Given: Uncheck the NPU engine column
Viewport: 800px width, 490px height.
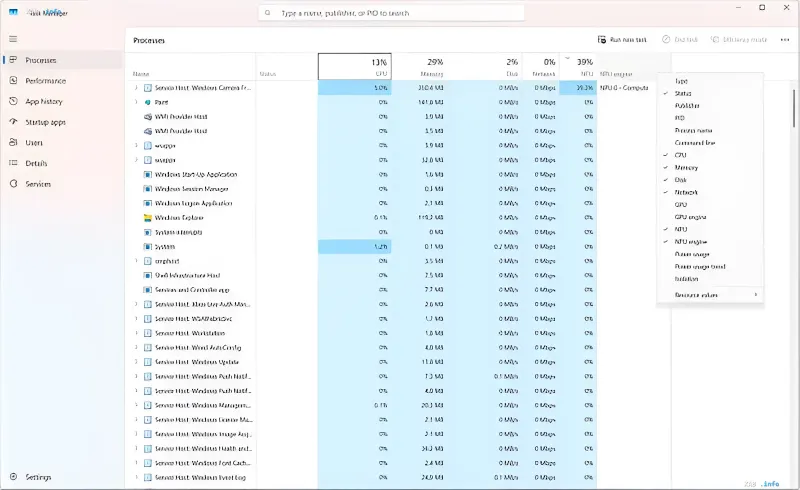Looking at the screenshot, I should [x=710, y=242].
